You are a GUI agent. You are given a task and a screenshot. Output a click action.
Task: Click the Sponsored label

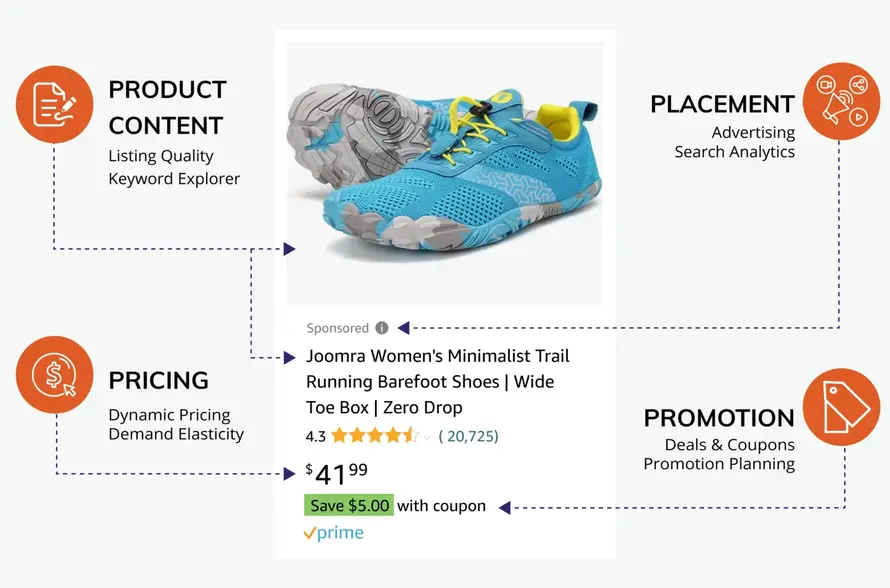pos(338,328)
